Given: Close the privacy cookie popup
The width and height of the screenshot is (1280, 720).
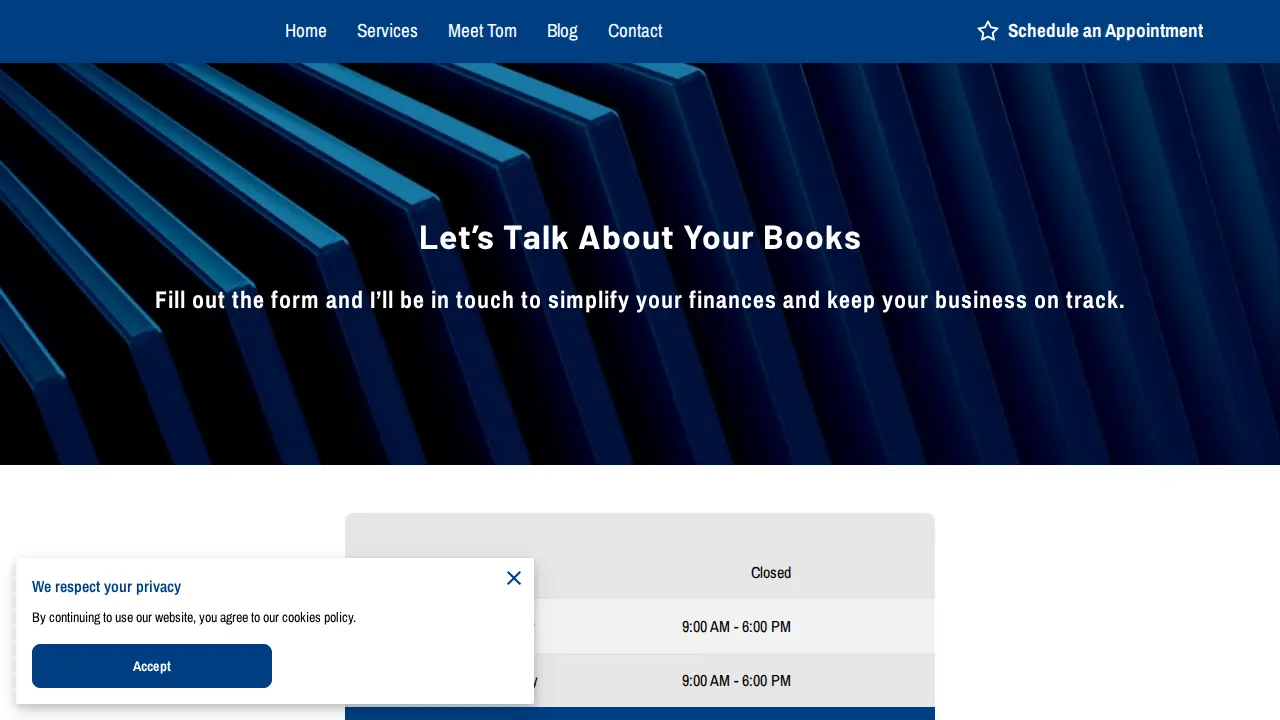Looking at the screenshot, I should coord(514,578).
